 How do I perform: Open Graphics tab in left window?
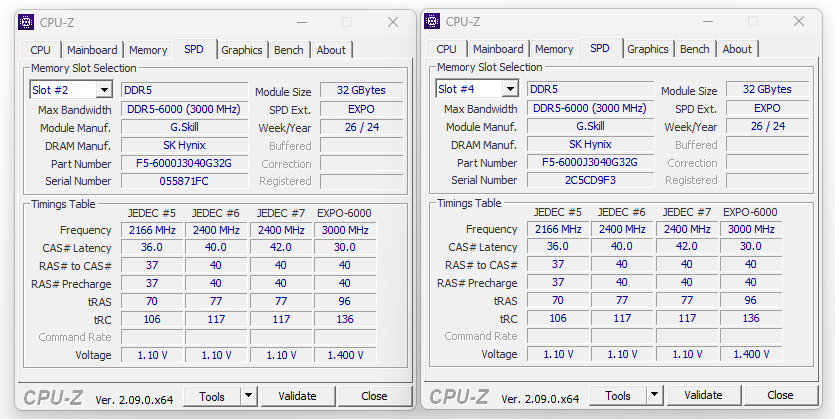coord(242,50)
